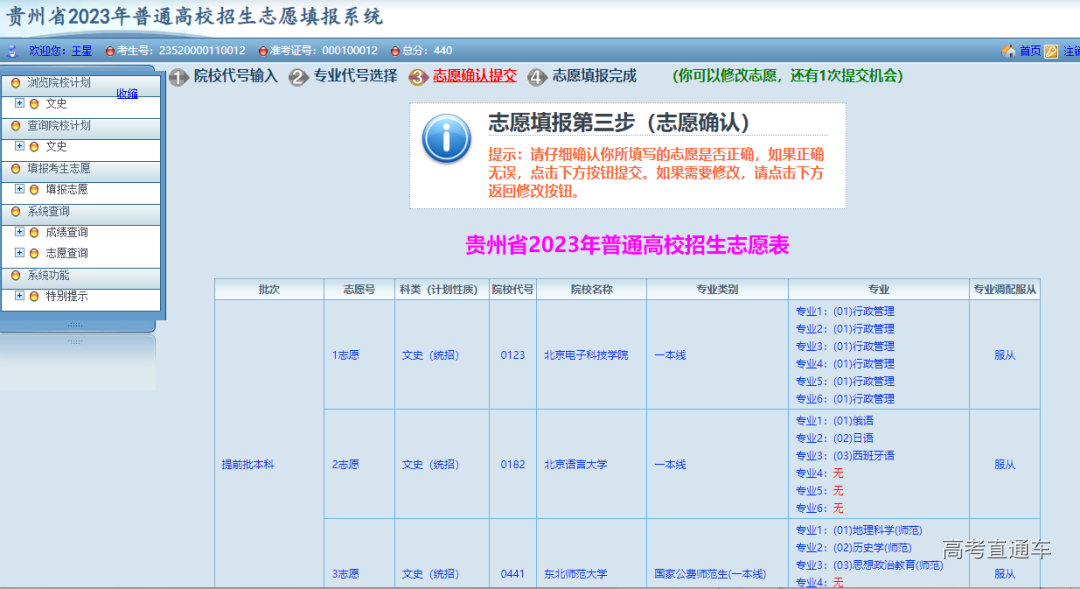Expand the 特别提示 tree node
1080x589 pixels.
pyautogui.click(x=20, y=296)
